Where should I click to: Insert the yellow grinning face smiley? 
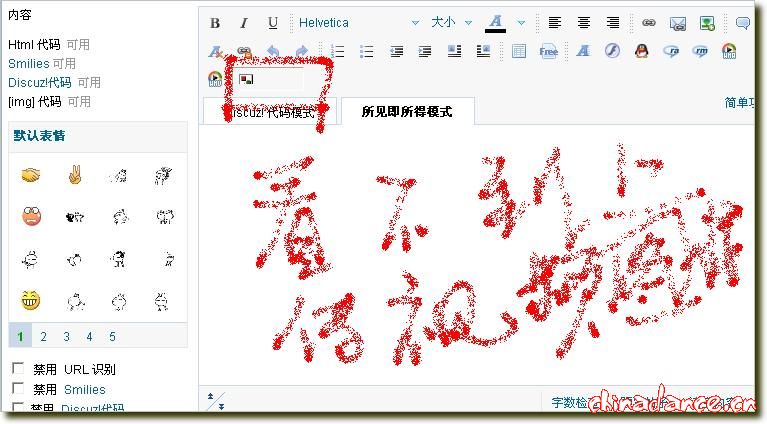click(30, 300)
